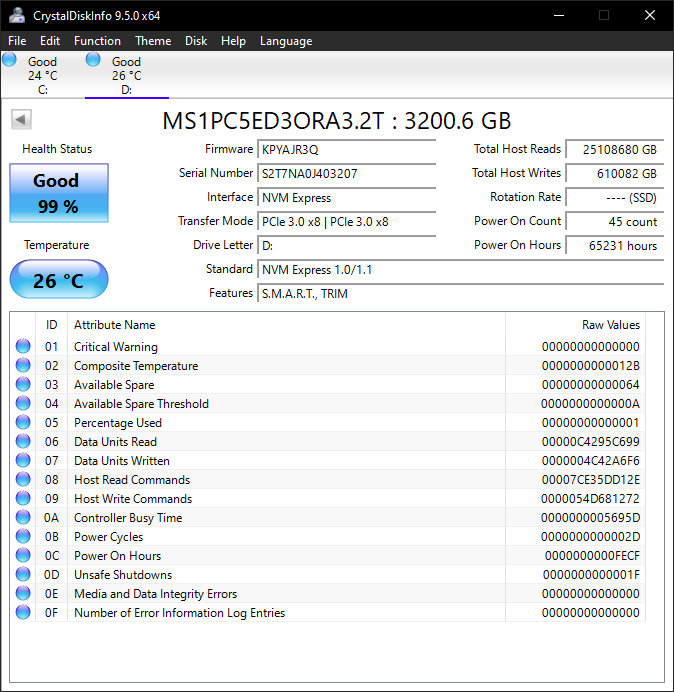Screen dimensions: 674x692
Task: Click the Serial Number field
Action: tap(347, 173)
